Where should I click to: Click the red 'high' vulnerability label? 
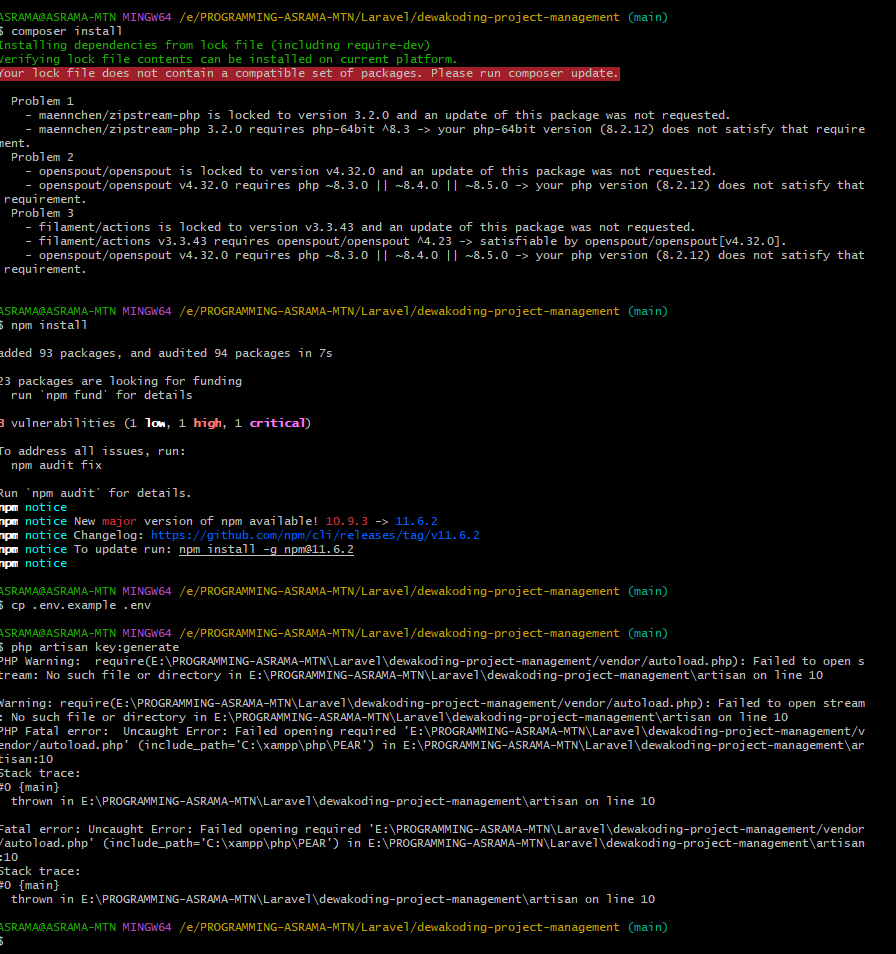pyautogui.click(x=207, y=423)
